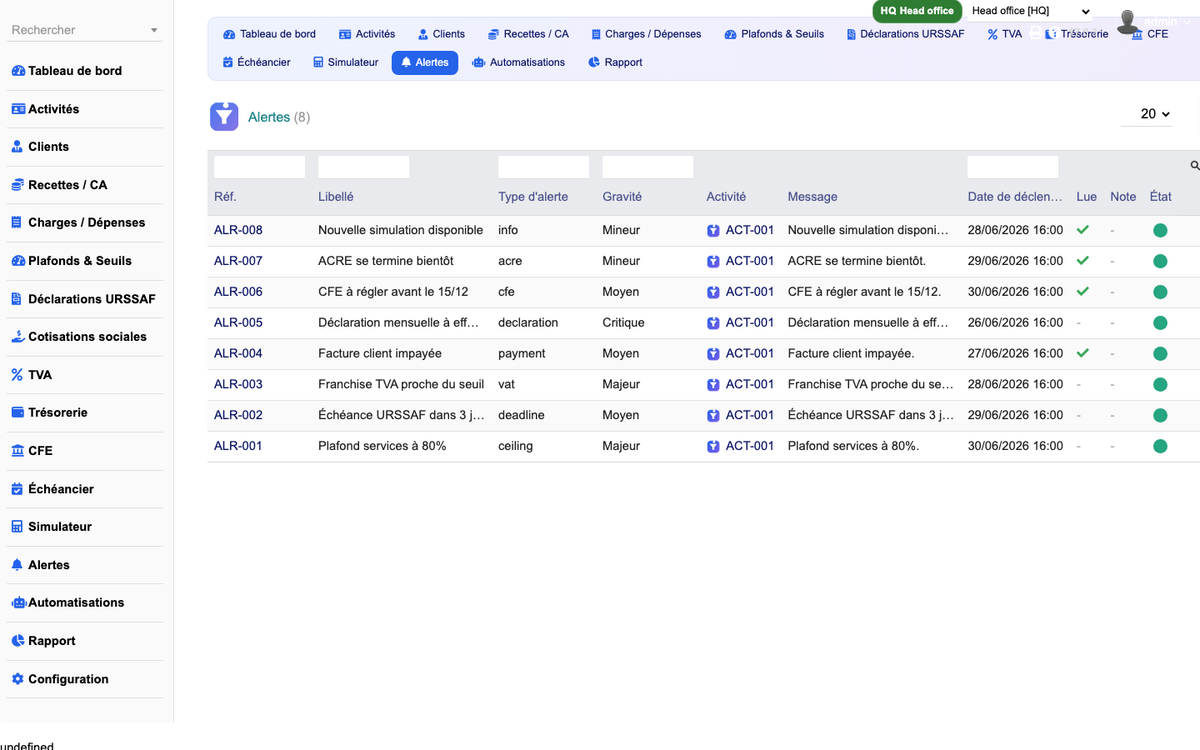Click the calculator icon in sidebar Simulateur
This screenshot has width=1200, height=750.
pyautogui.click(x=17, y=527)
